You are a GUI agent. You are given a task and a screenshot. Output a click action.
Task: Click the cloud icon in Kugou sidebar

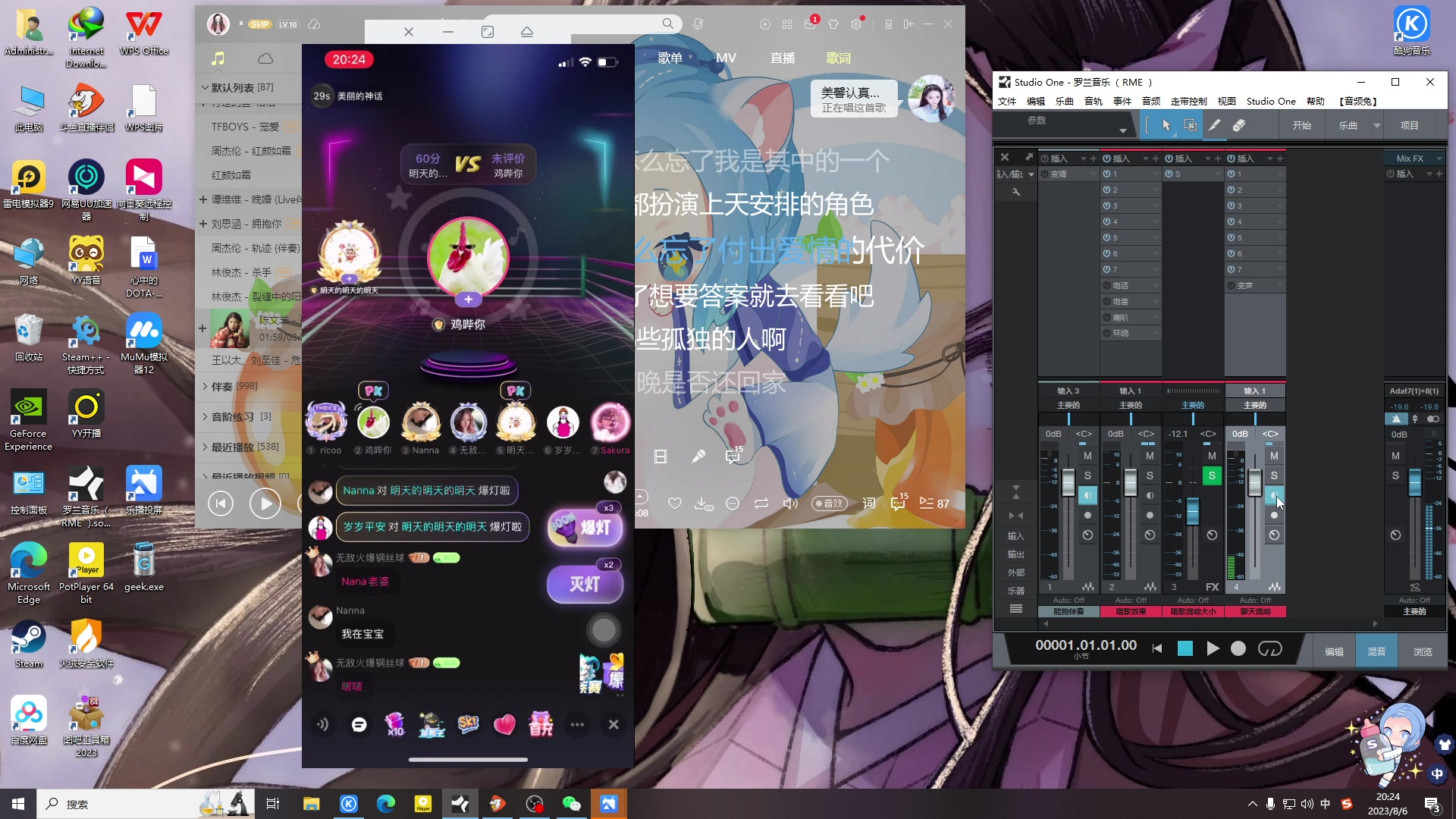[x=265, y=58]
